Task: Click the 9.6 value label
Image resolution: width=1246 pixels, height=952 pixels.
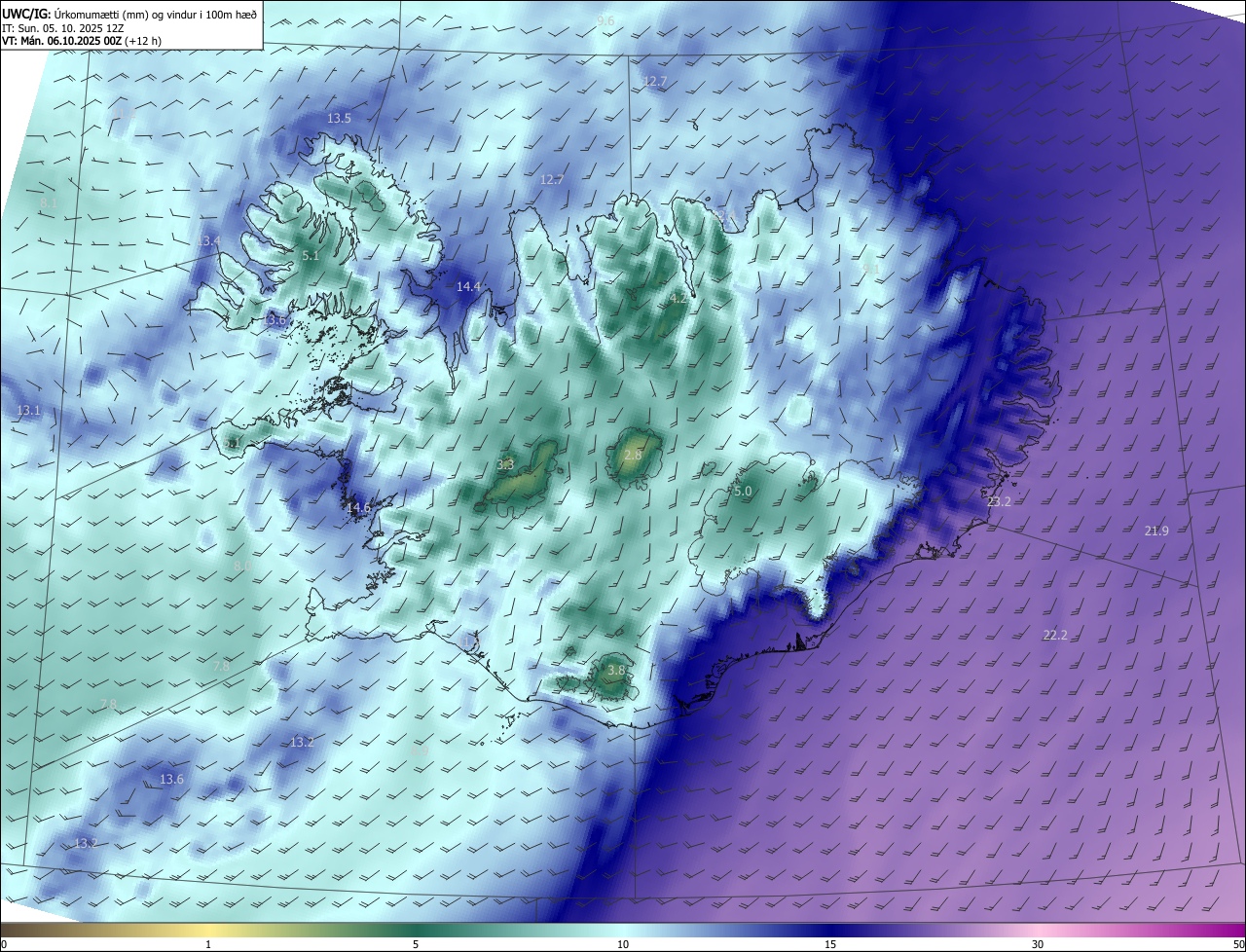Action: 605,20
